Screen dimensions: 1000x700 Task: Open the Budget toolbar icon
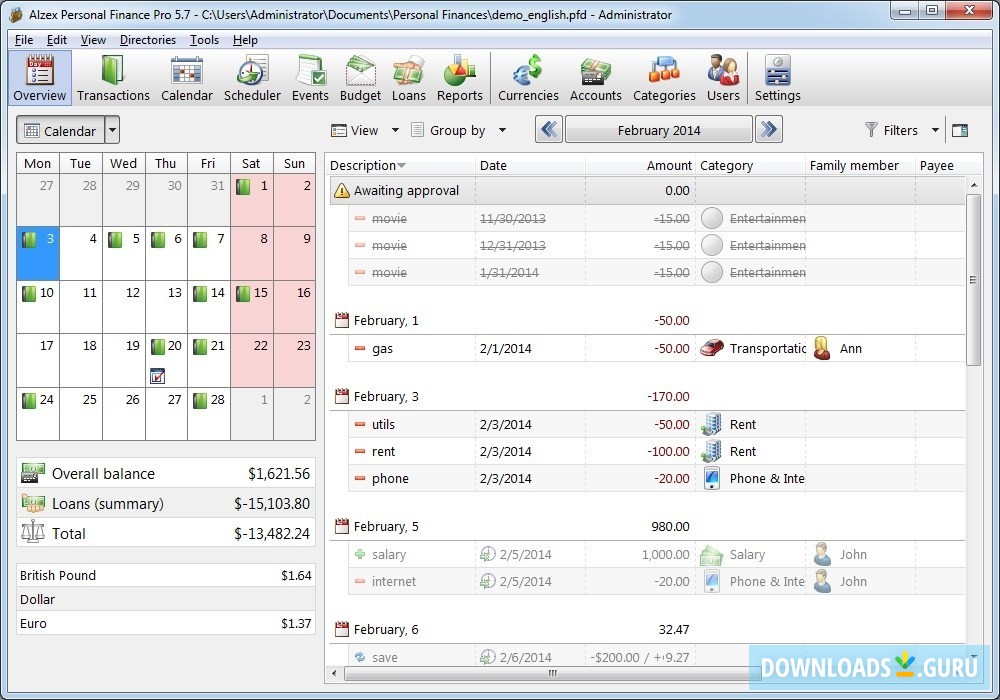pyautogui.click(x=360, y=78)
